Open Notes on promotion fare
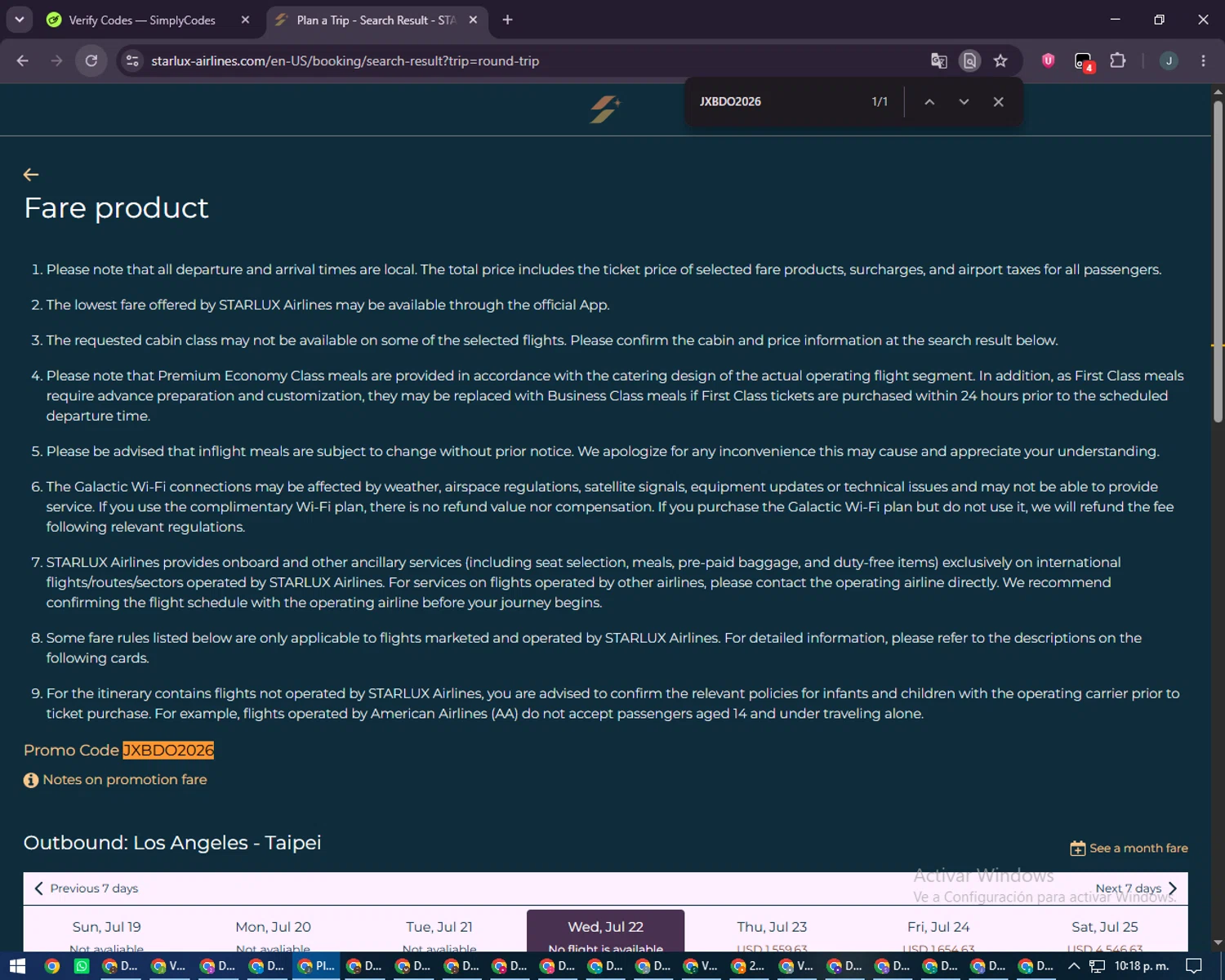The image size is (1225, 980). point(124,780)
